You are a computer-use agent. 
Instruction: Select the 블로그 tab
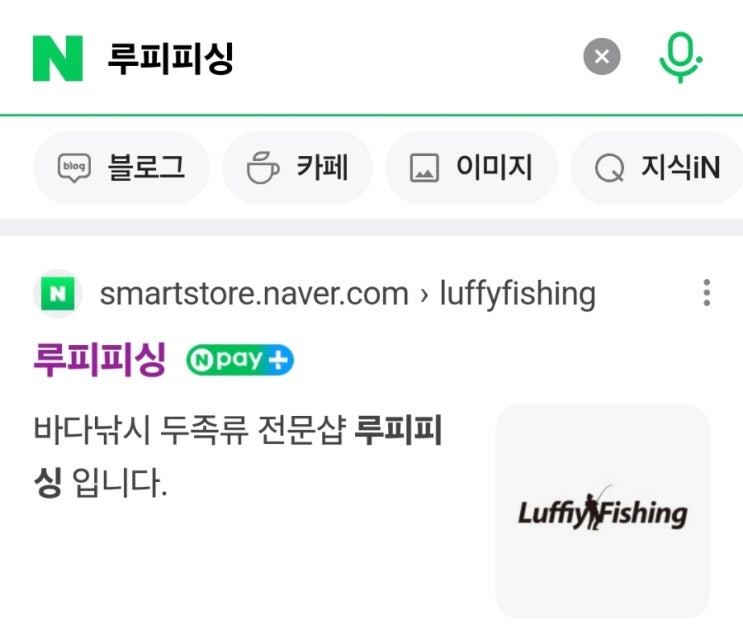[121, 167]
